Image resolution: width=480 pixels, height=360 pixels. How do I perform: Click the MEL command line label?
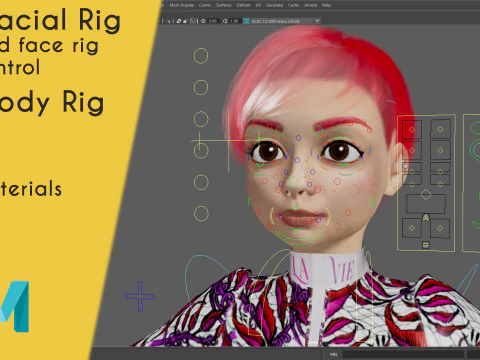[334, 354]
